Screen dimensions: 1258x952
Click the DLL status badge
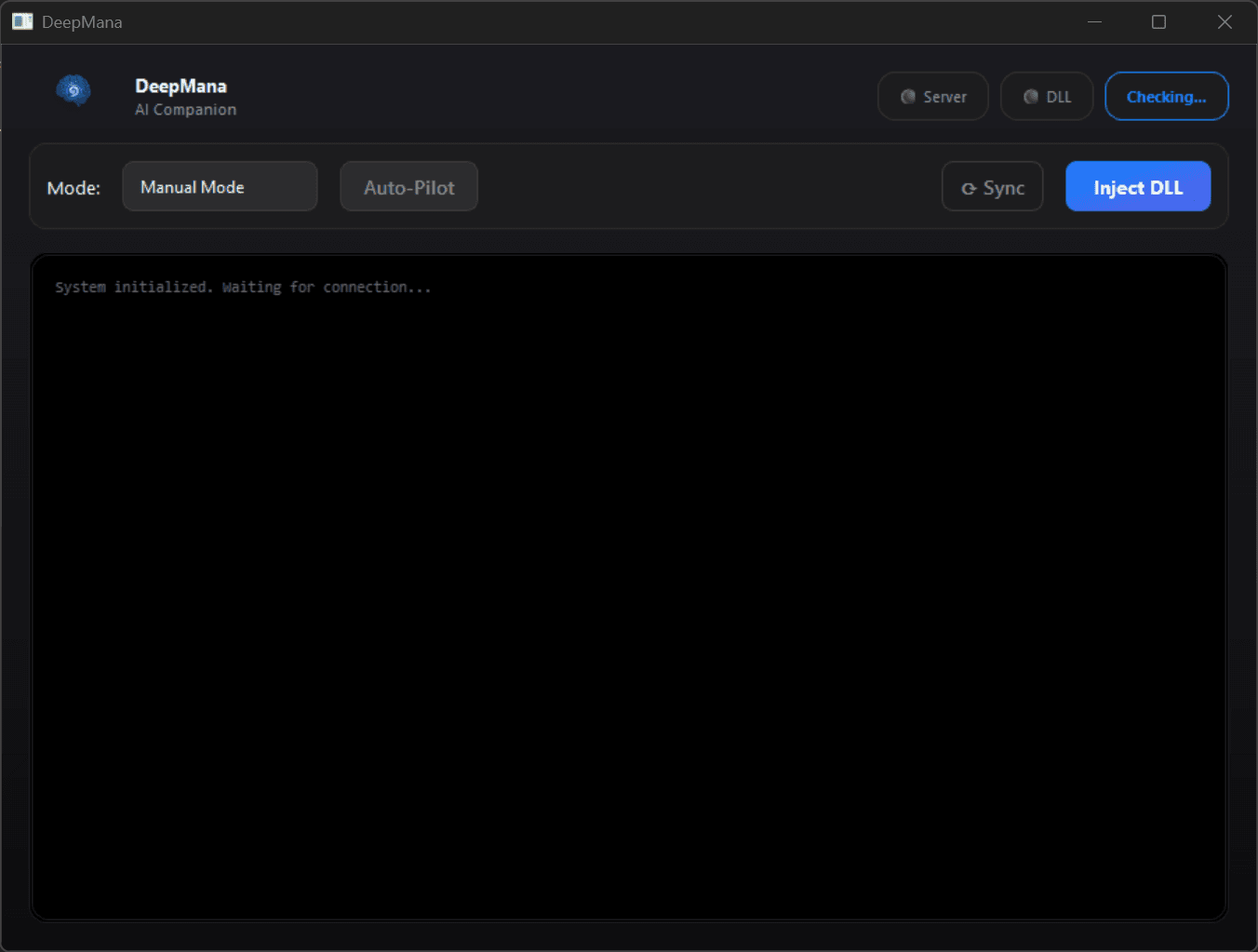1046,96
